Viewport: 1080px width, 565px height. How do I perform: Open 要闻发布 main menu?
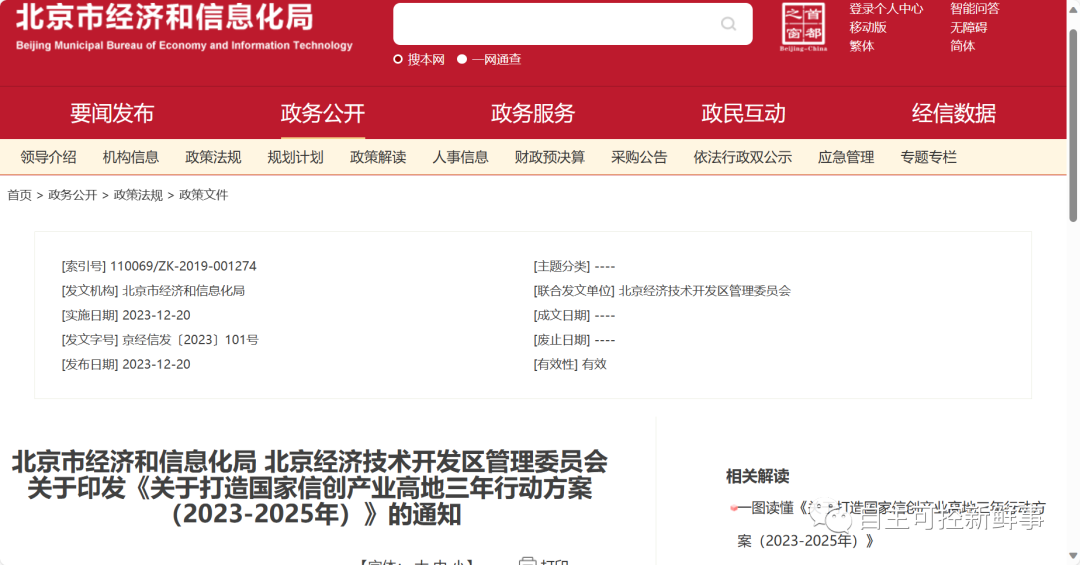click(x=112, y=113)
